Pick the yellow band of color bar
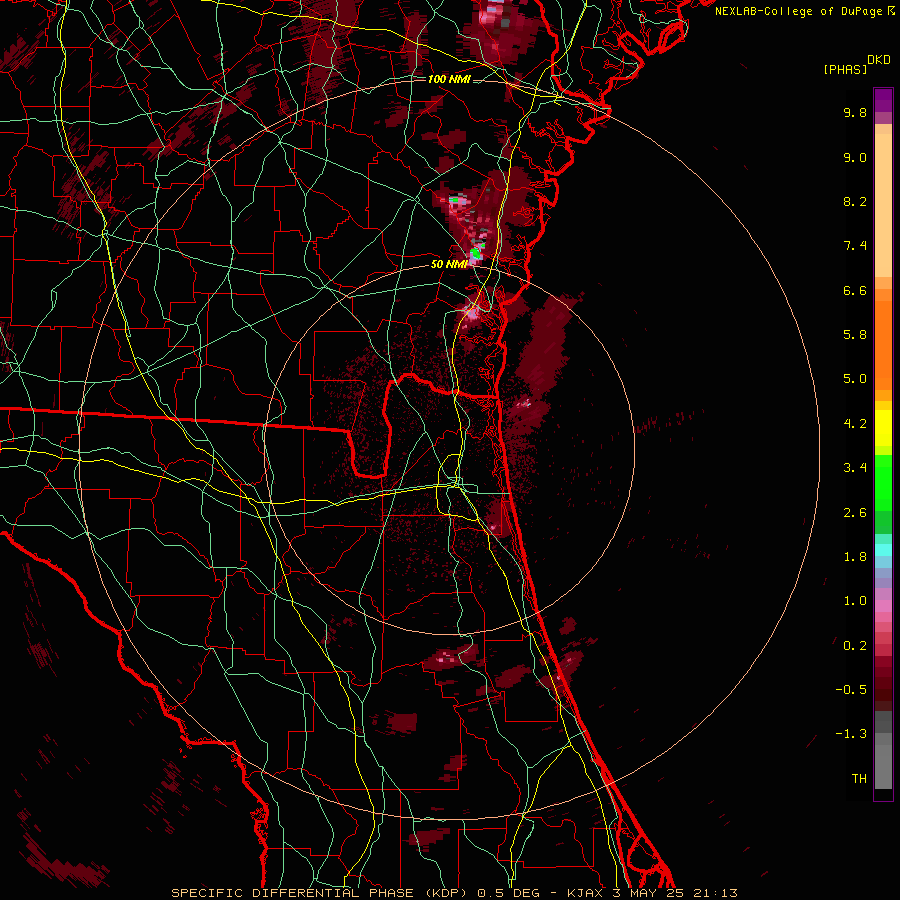This screenshot has width=900, height=900. click(883, 428)
